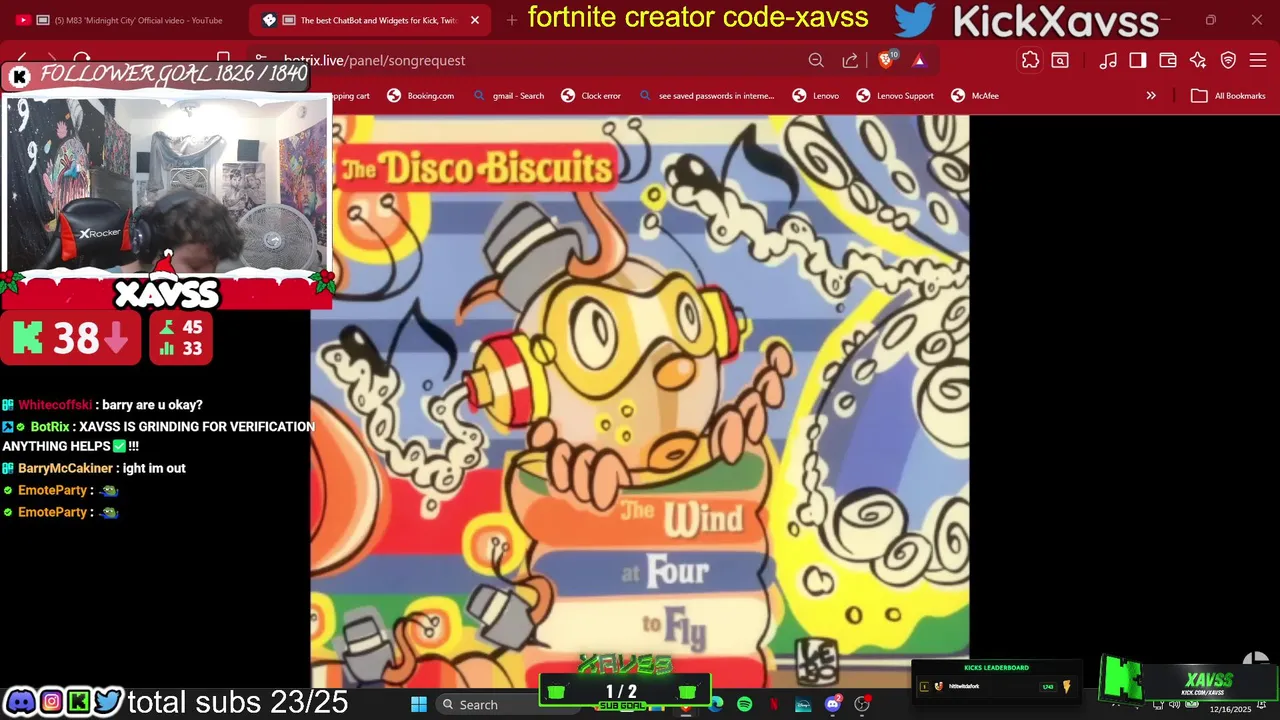Click the Whitecoffski chat username

55,405
